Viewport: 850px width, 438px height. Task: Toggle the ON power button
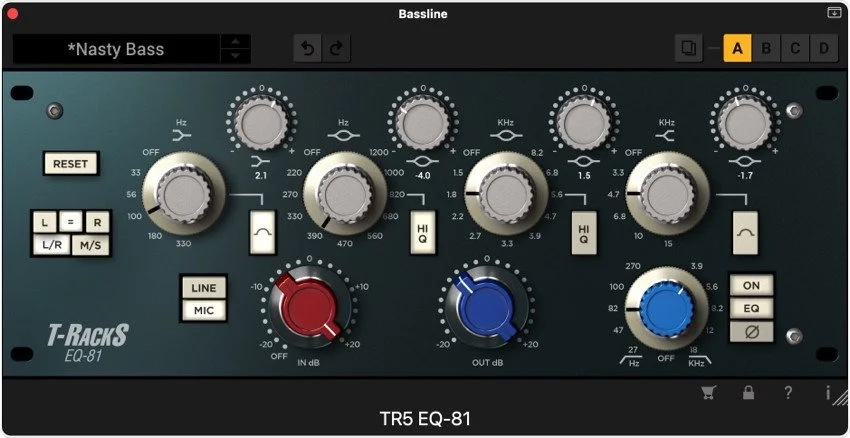coord(751,286)
